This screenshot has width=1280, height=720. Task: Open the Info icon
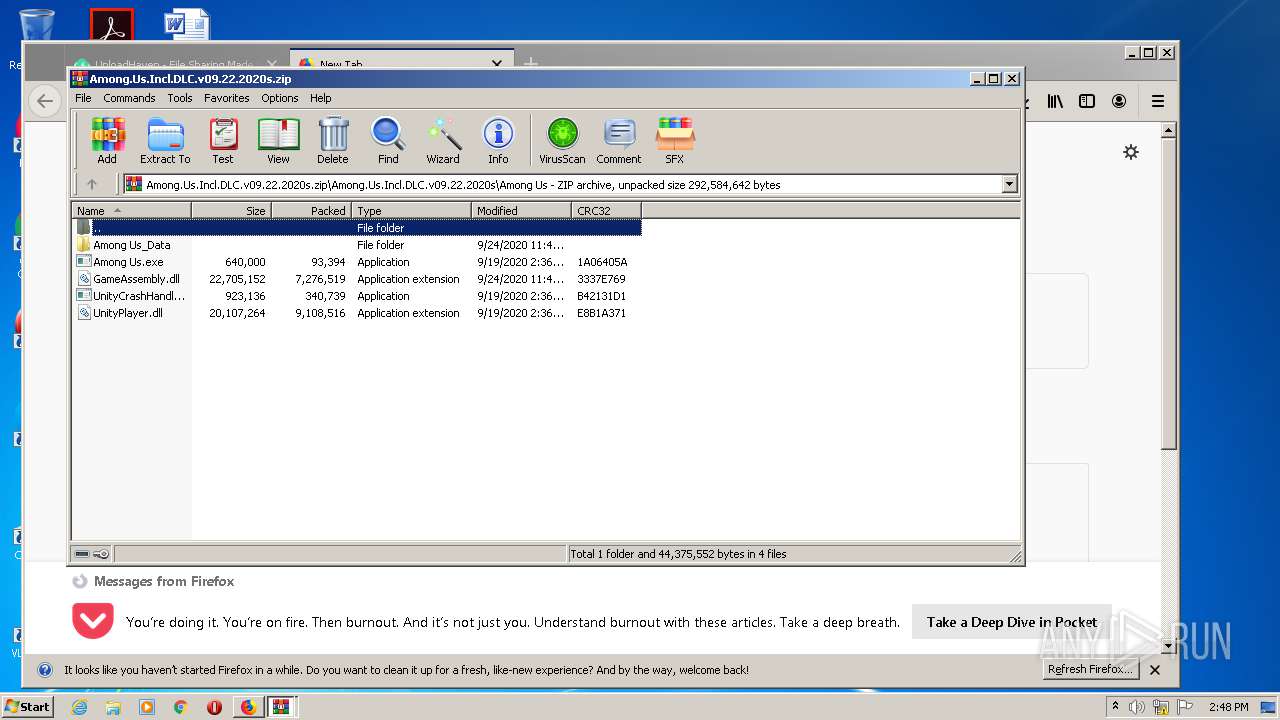[x=498, y=141]
